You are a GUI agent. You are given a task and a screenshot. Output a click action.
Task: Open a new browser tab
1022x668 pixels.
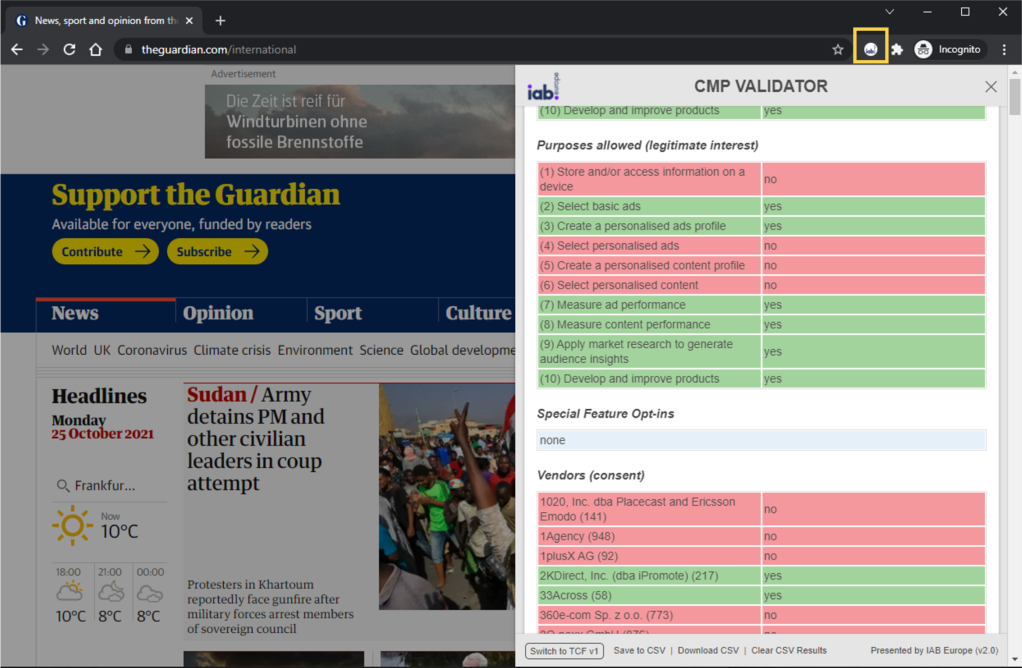click(x=220, y=20)
